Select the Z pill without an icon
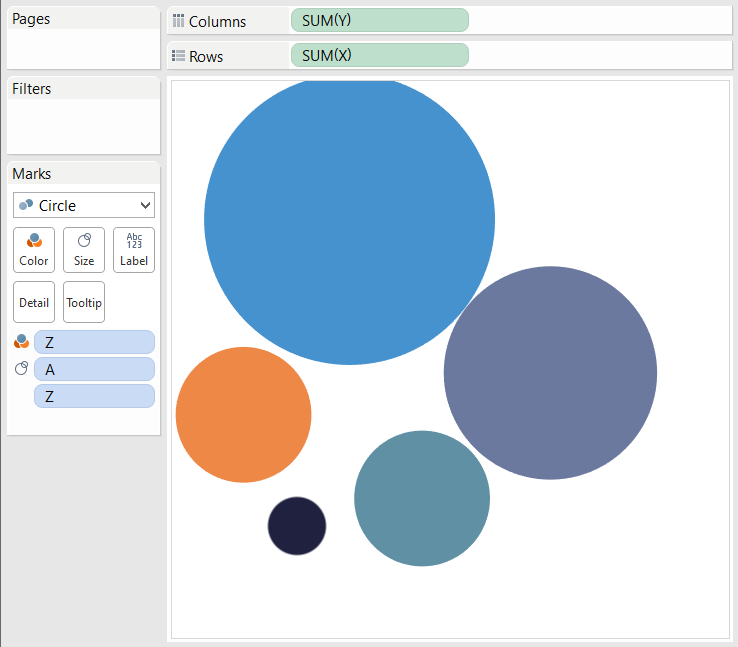 pyautogui.click(x=94, y=396)
